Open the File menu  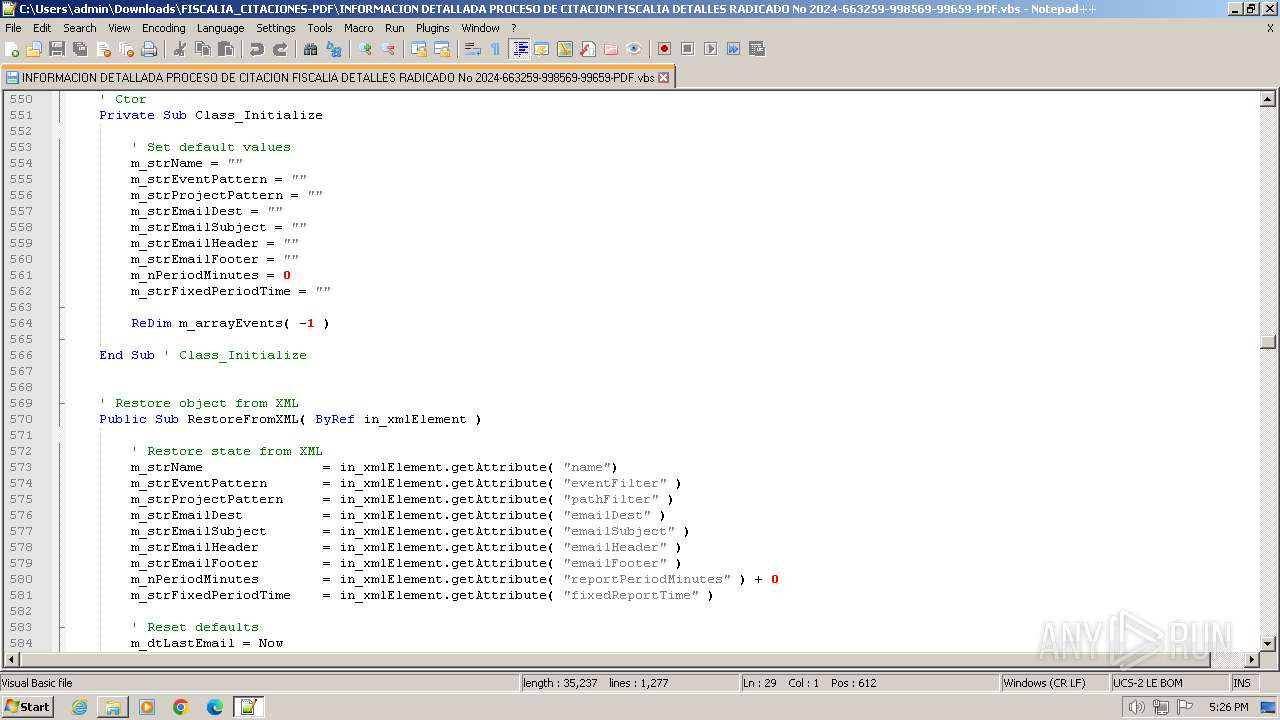coord(13,28)
